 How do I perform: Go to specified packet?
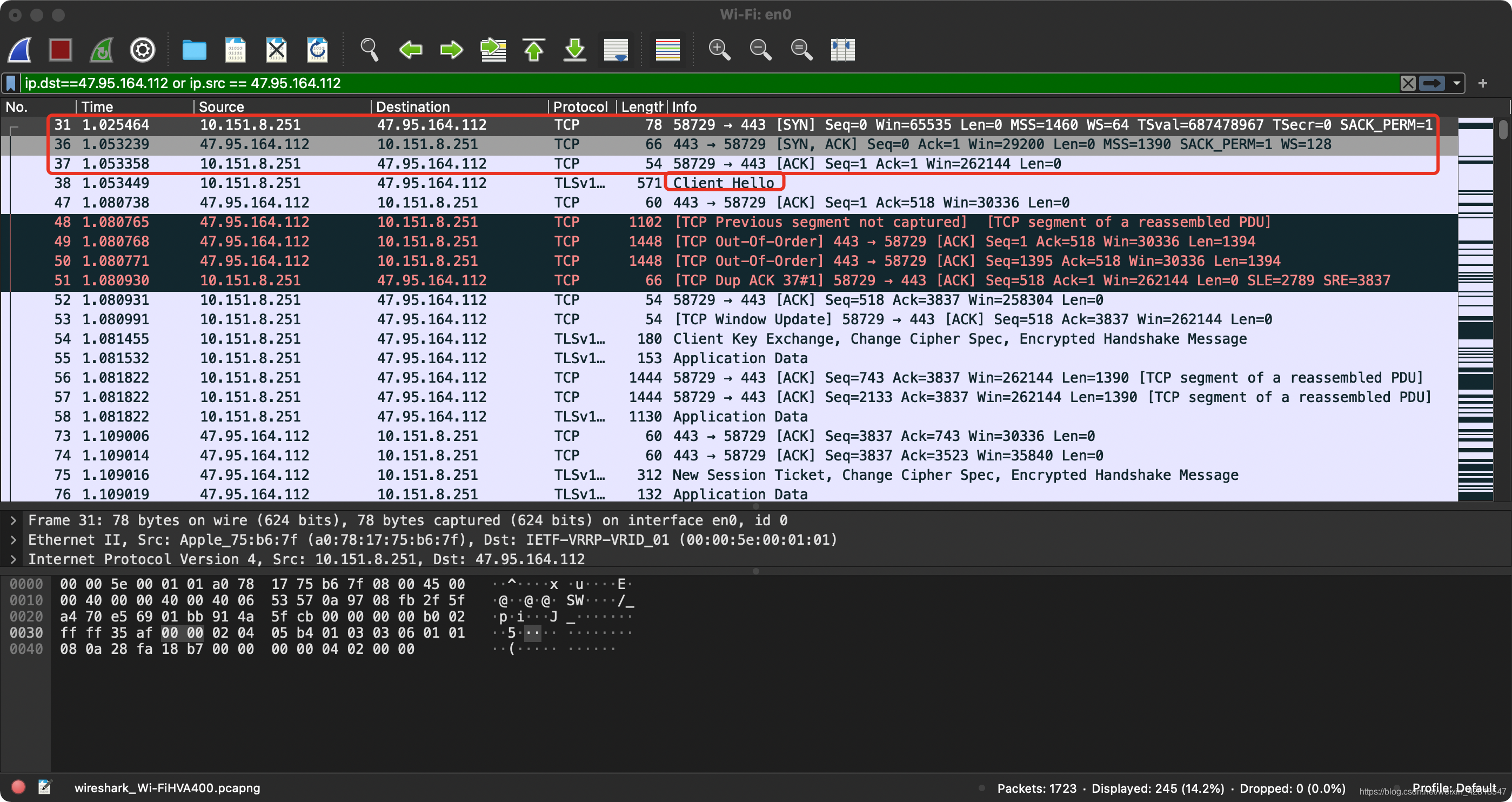493,50
